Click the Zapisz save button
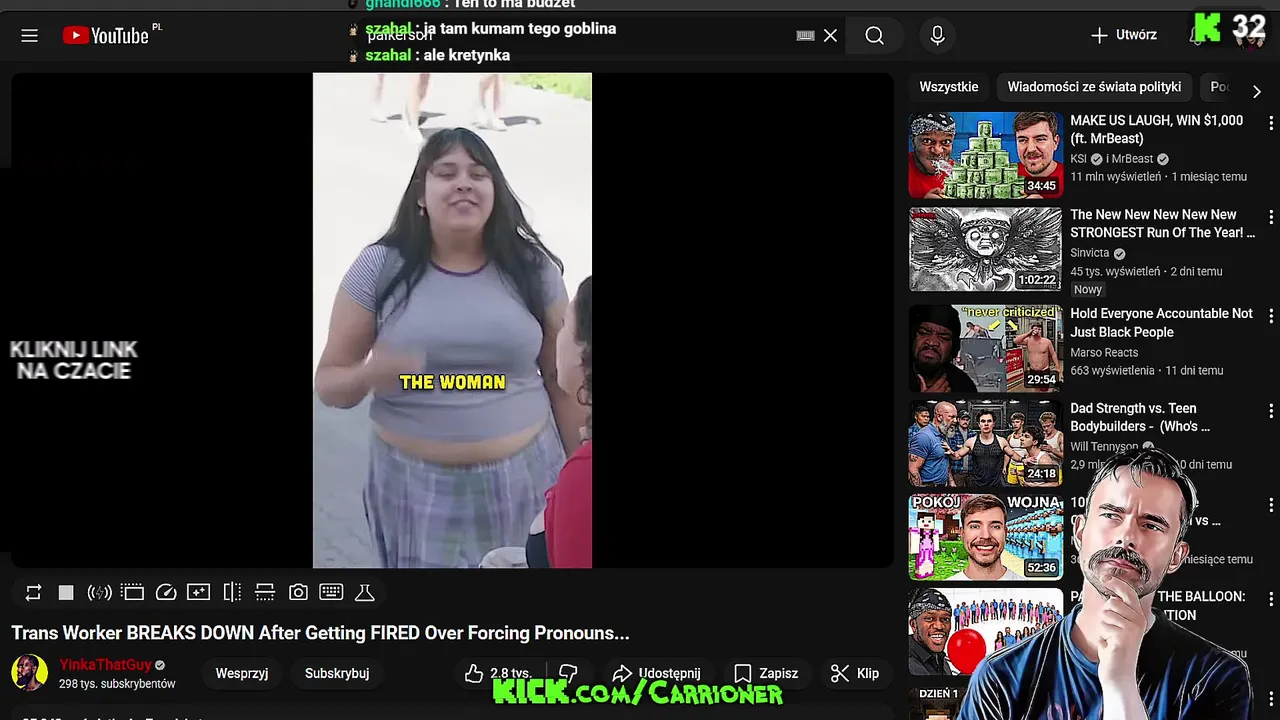 click(766, 673)
